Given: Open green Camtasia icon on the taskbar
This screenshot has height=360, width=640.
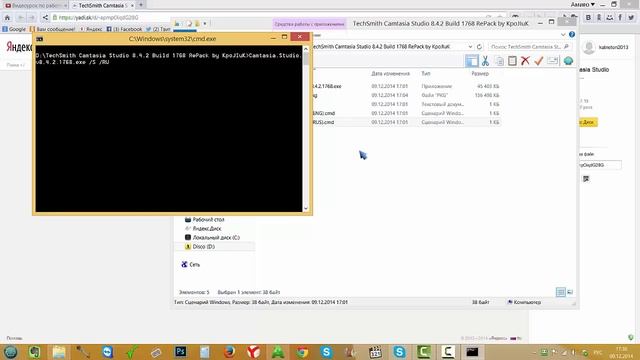Looking at the screenshot, I should point(424,352).
